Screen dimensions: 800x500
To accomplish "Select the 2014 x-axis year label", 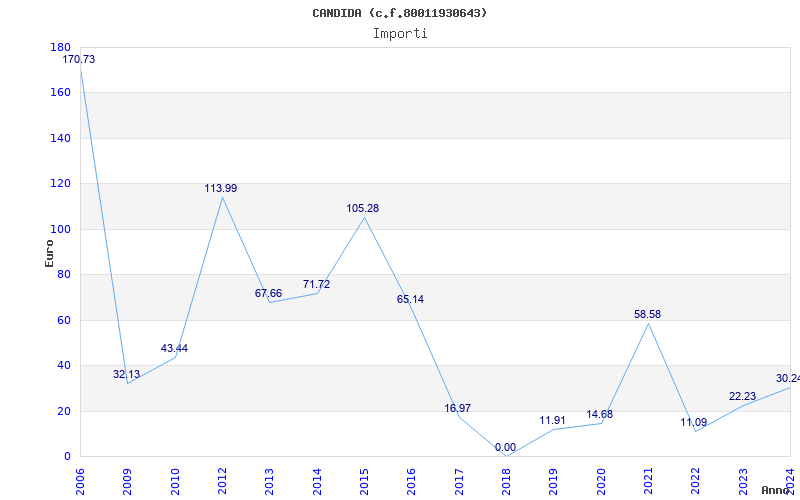I will 317,482.
